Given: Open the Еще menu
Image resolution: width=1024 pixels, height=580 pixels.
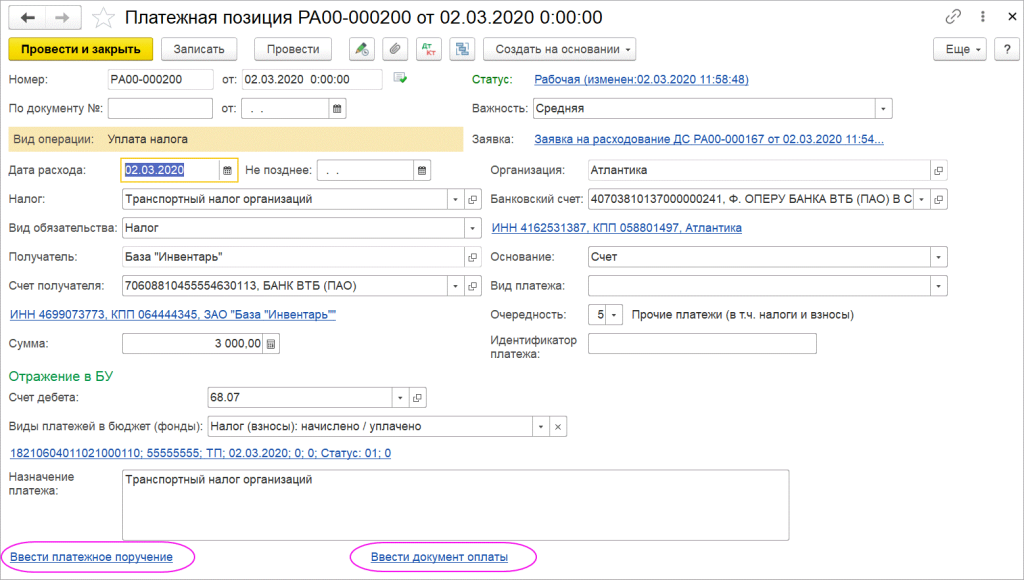Looking at the screenshot, I should point(959,49).
